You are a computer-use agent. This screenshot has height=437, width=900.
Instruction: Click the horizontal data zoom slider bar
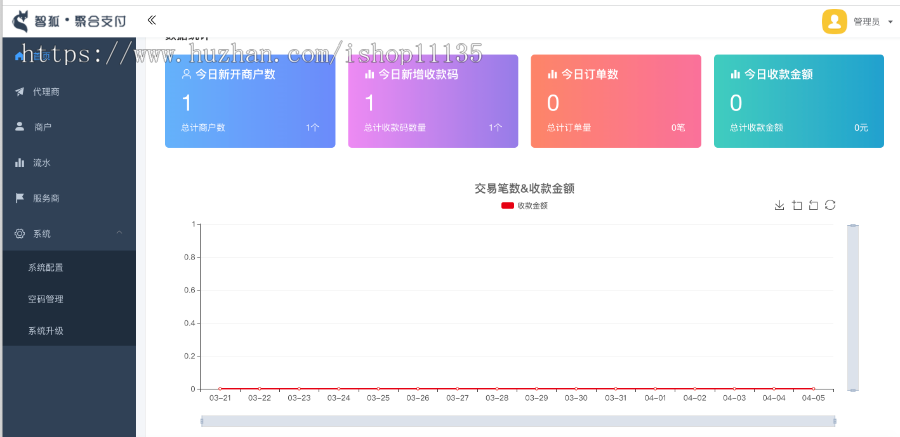(x=518, y=421)
